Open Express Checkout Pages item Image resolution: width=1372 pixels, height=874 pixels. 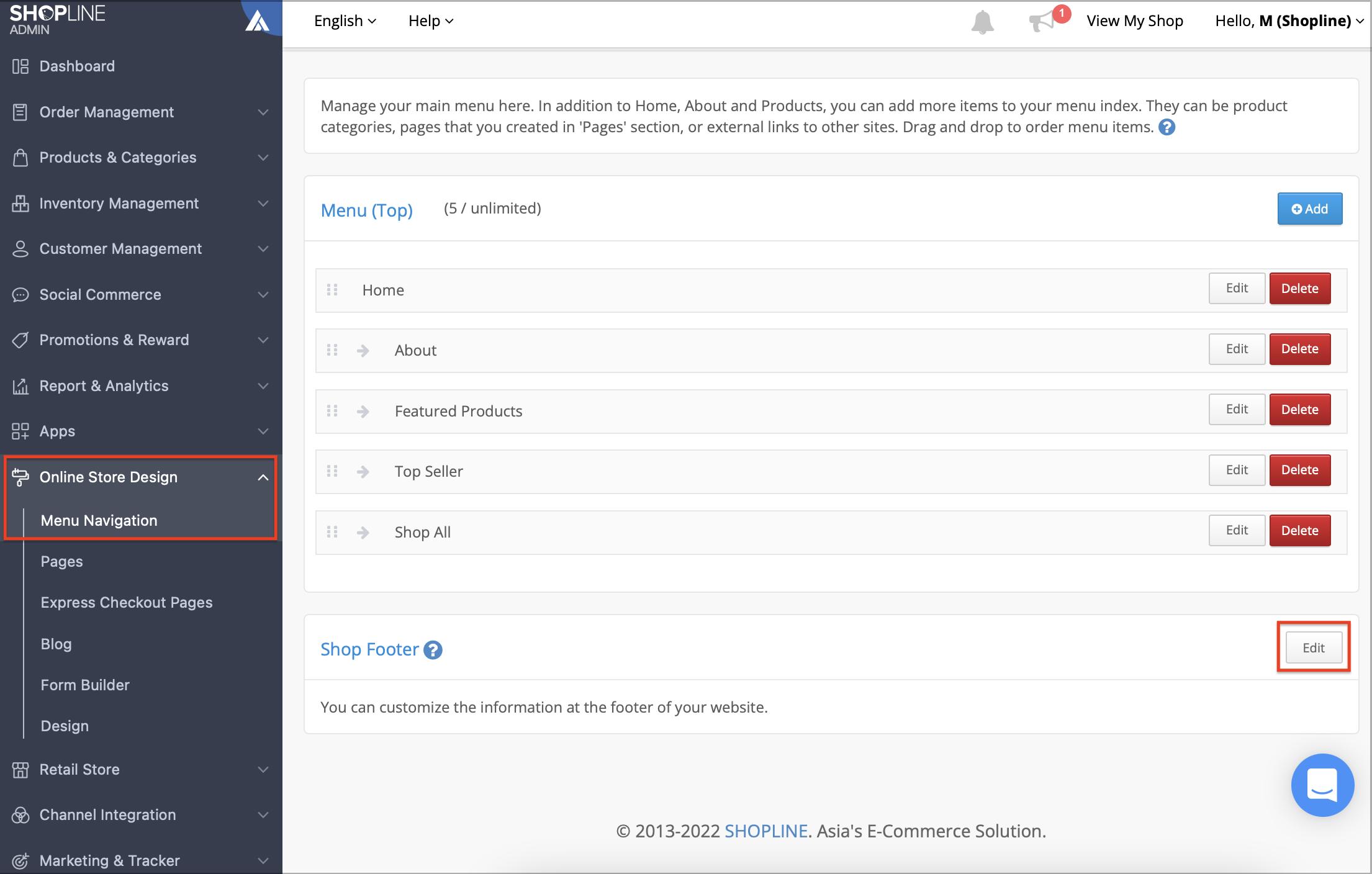coord(127,603)
